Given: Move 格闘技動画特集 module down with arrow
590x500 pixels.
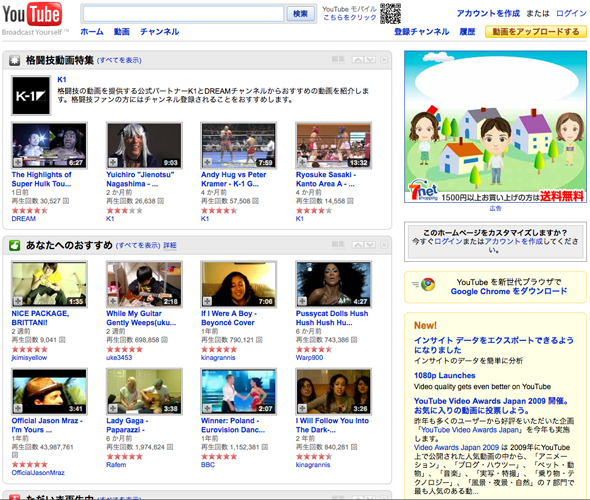Looking at the screenshot, I should point(370,59).
